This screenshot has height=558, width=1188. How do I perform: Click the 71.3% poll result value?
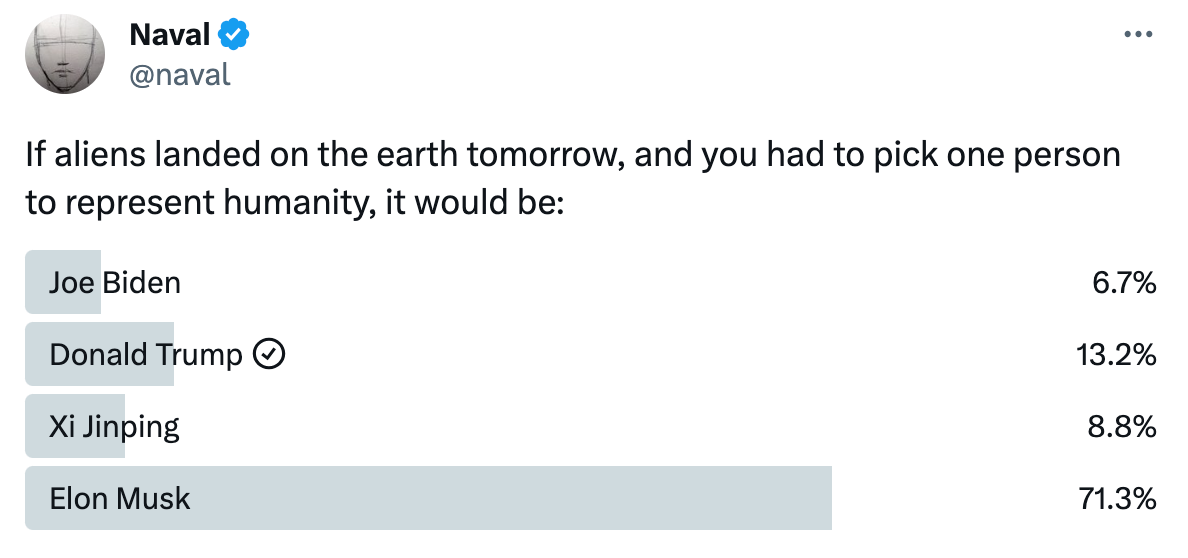(x=1118, y=498)
